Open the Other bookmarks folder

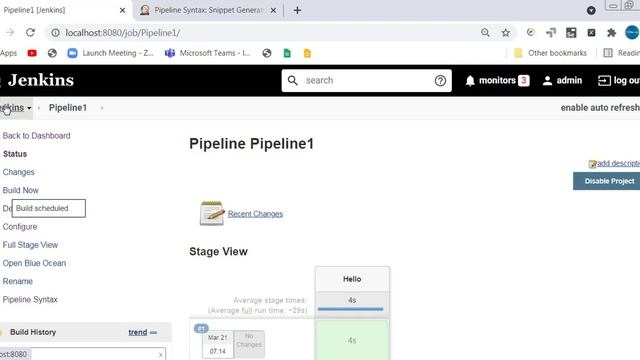[550, 53]
